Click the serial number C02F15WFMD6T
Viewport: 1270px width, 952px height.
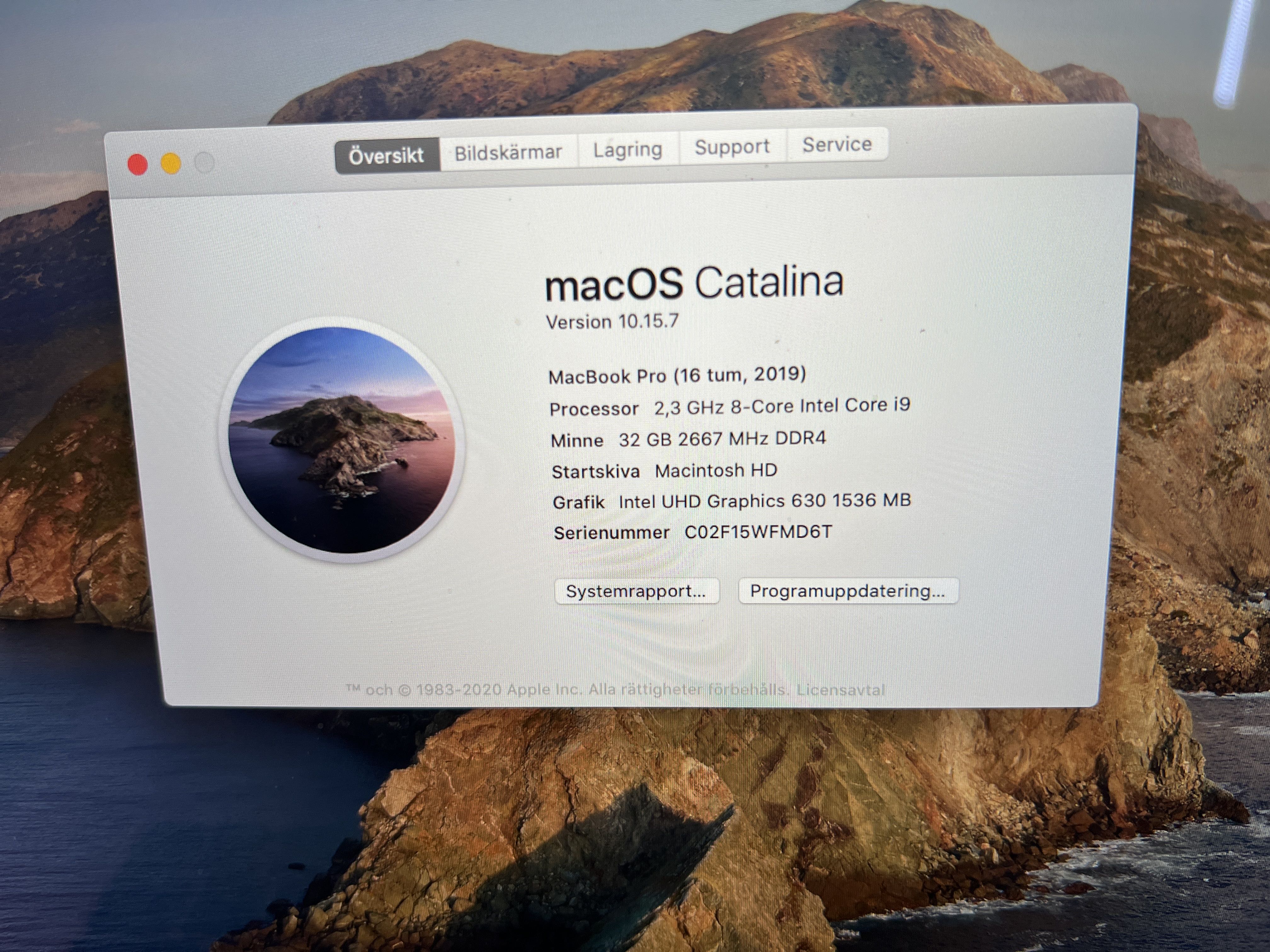[758, 532]
